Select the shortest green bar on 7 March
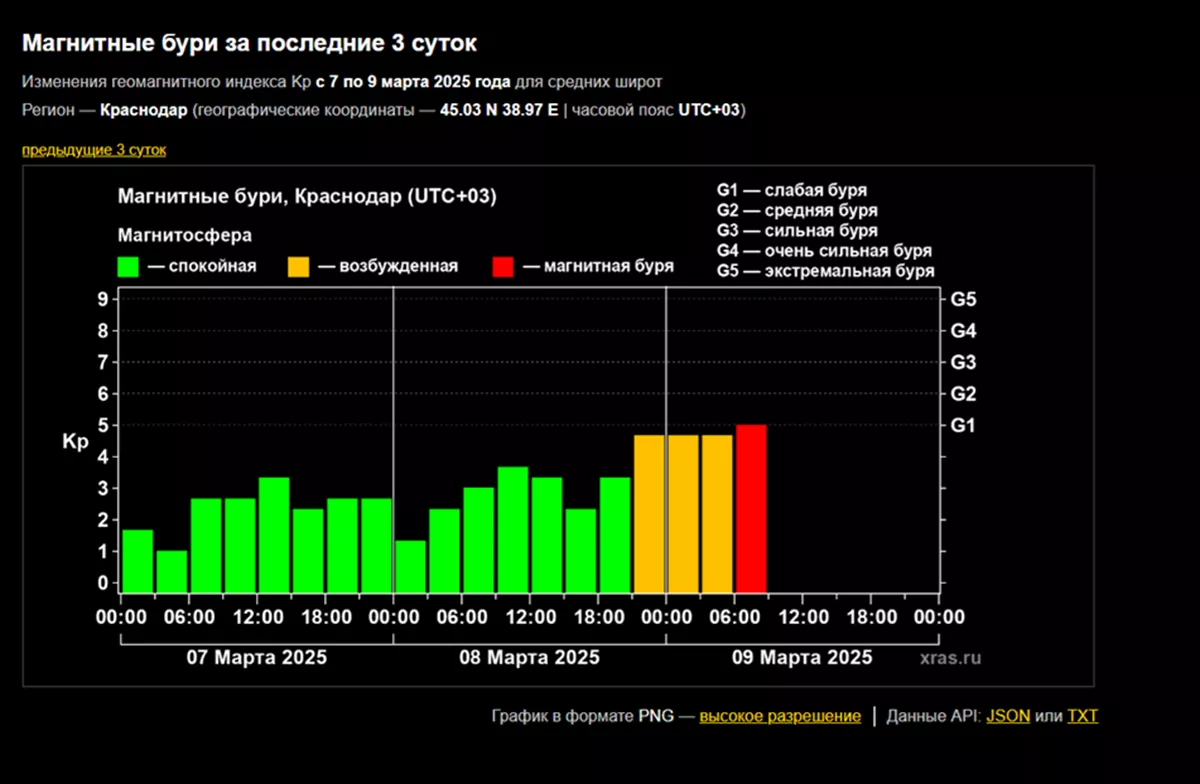Screen dimensions: 1200x784 tap(172, 571)
